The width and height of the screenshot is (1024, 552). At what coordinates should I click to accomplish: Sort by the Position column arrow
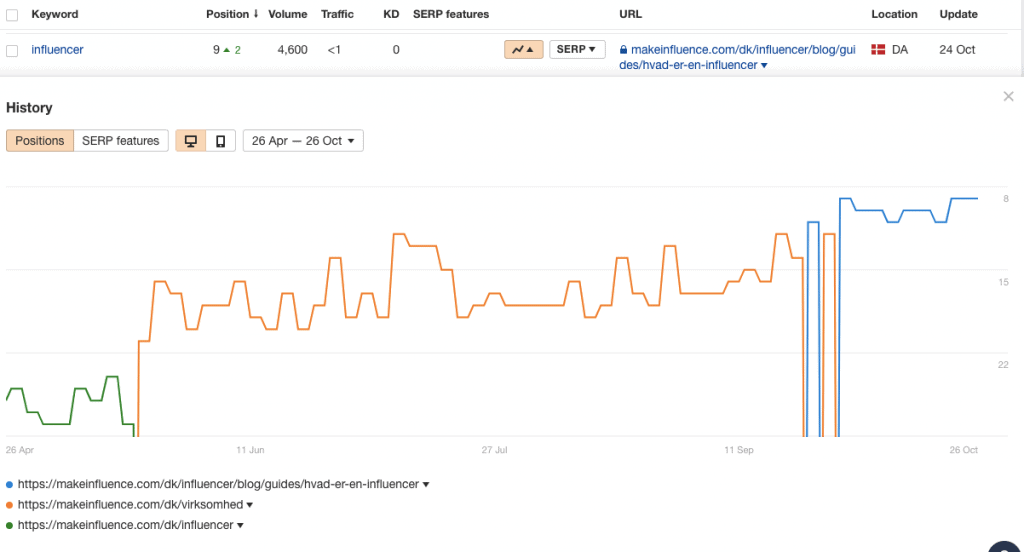(x=256, y=14)
